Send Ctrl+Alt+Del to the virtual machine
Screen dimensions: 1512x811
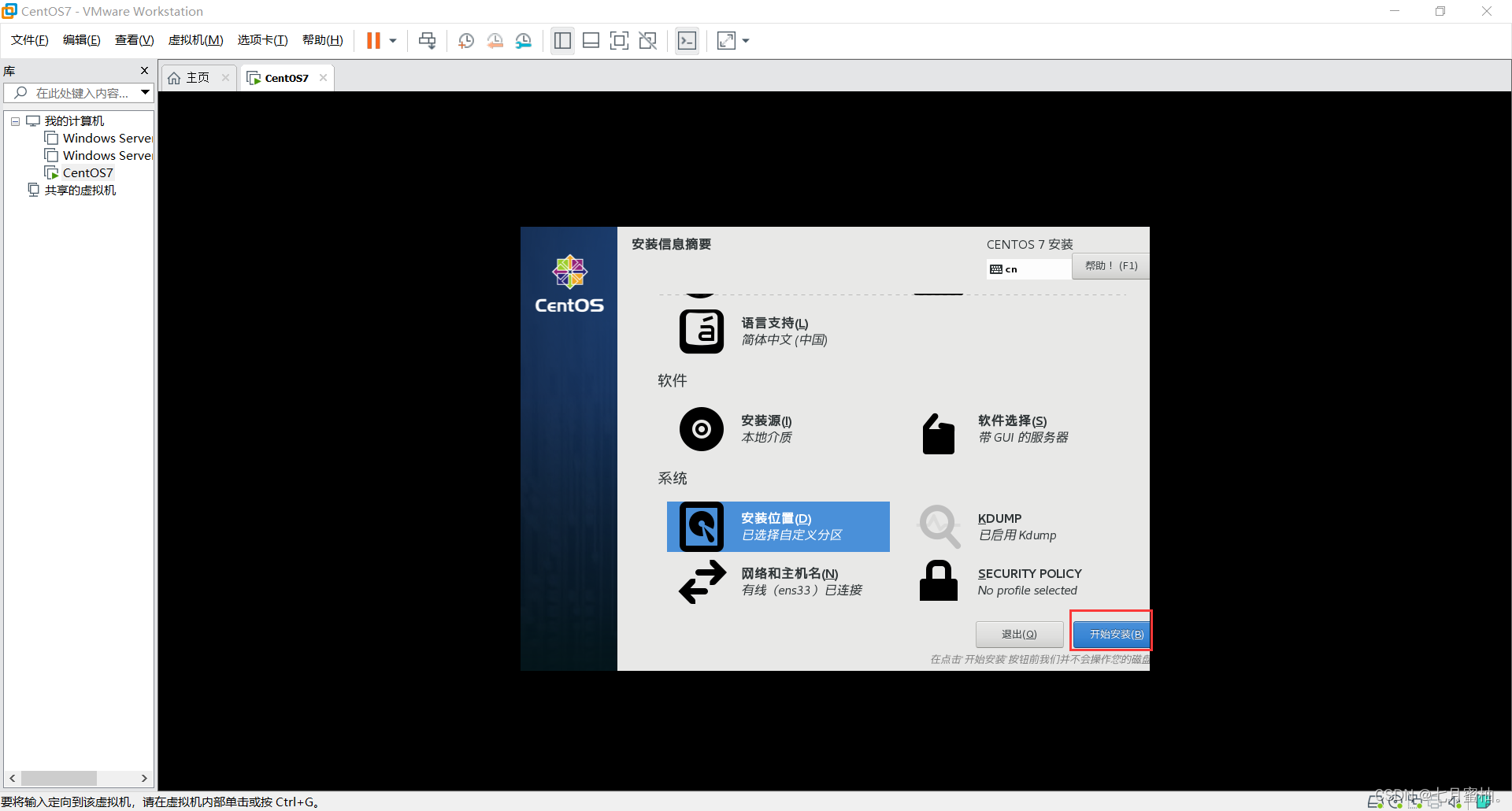pyautogui.click(x=428, y=41)
